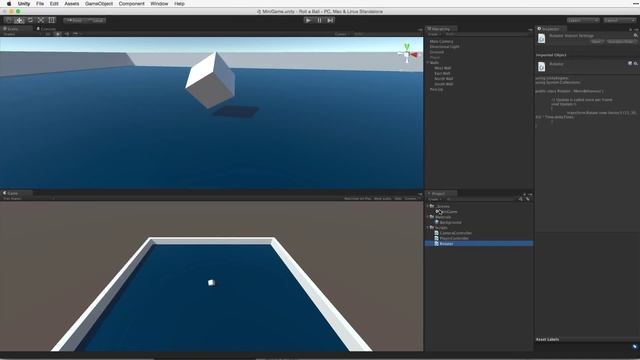Open Game view Gizmos dropdown
This screenshot has height=360, width=640.
pos(411,199)
